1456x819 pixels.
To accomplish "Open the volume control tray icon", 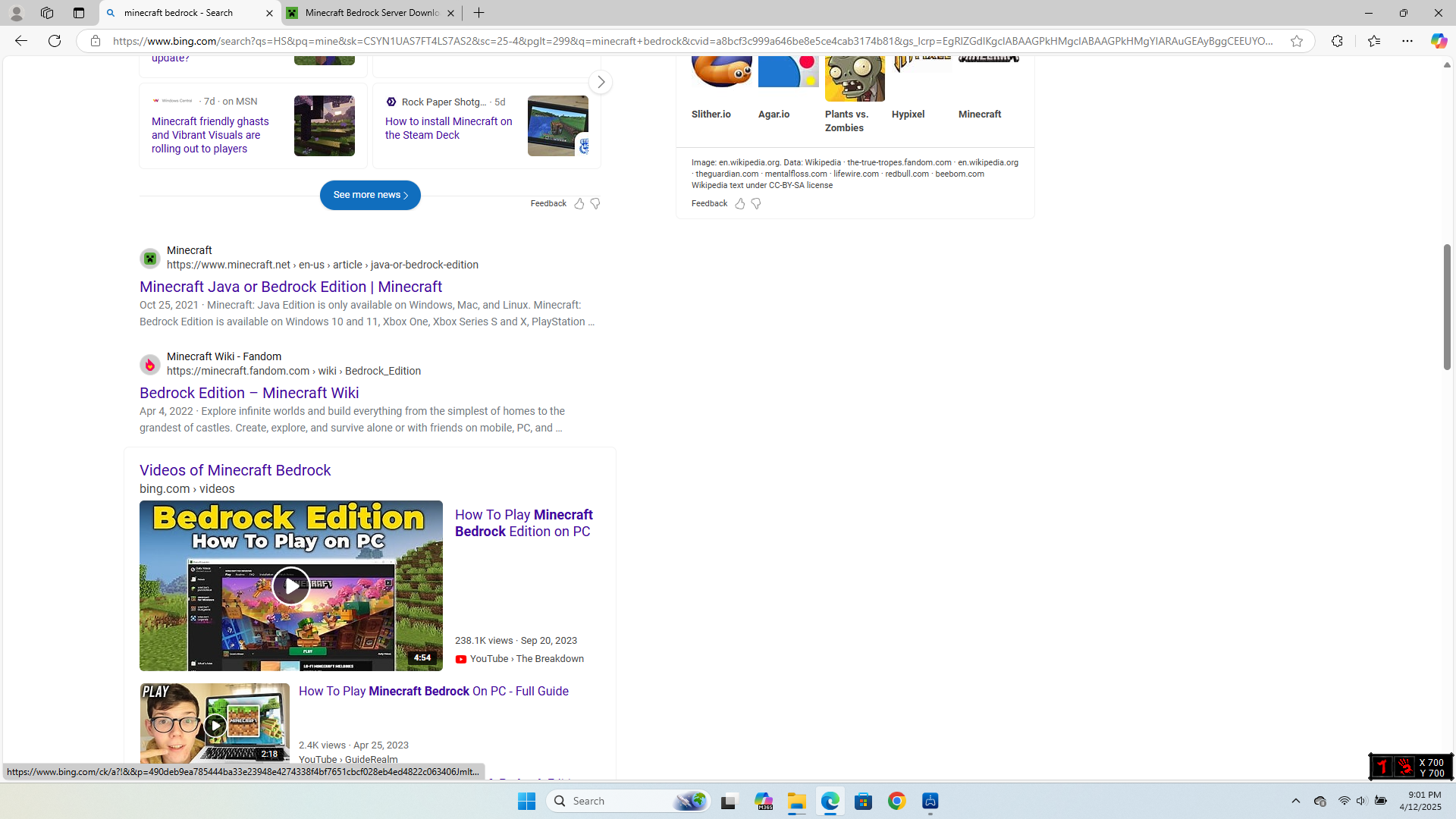I will pyautogui.click(x=1361, y=801).
